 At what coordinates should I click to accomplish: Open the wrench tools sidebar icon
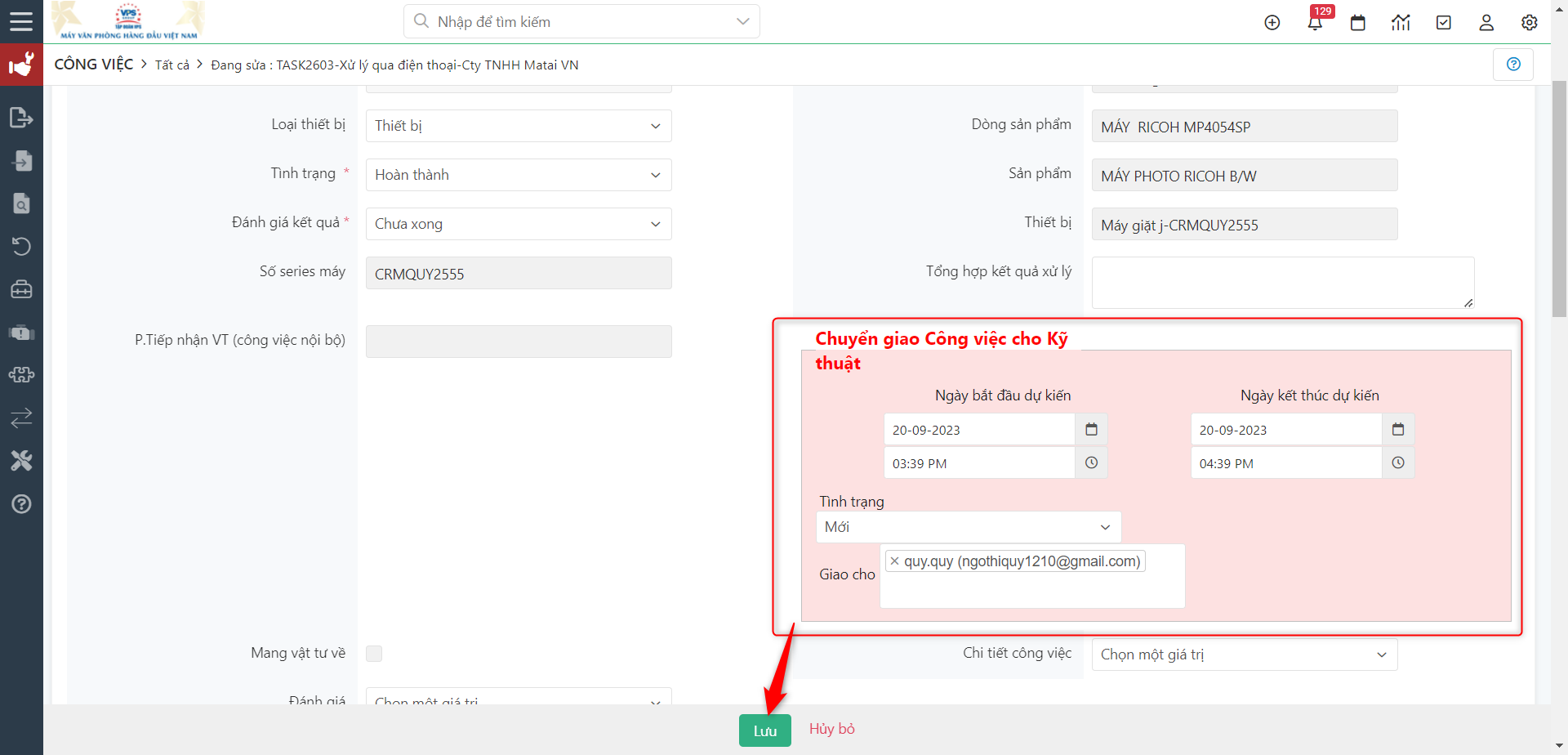coord(21,461)
